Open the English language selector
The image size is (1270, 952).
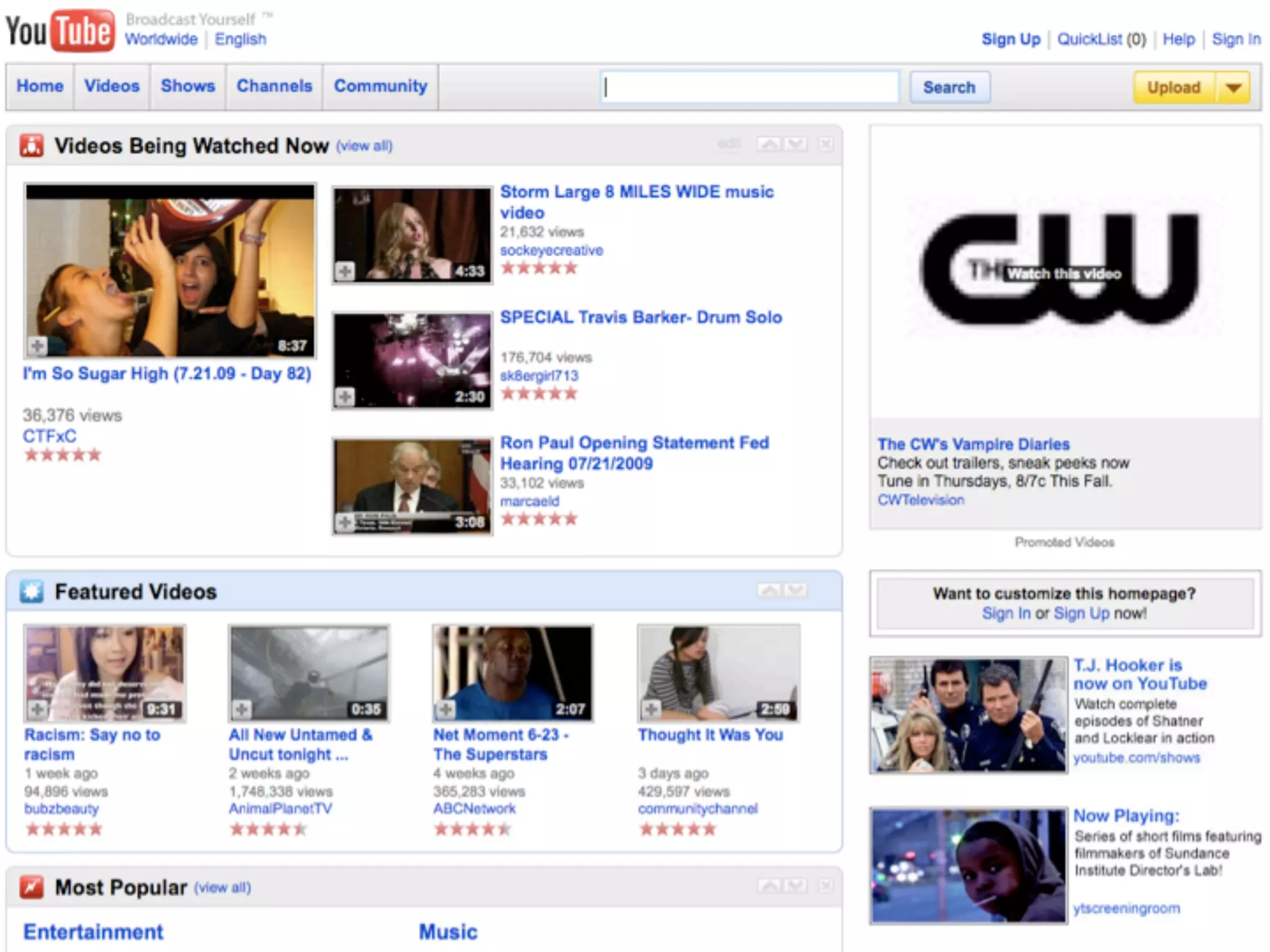[x=240, y=39]
